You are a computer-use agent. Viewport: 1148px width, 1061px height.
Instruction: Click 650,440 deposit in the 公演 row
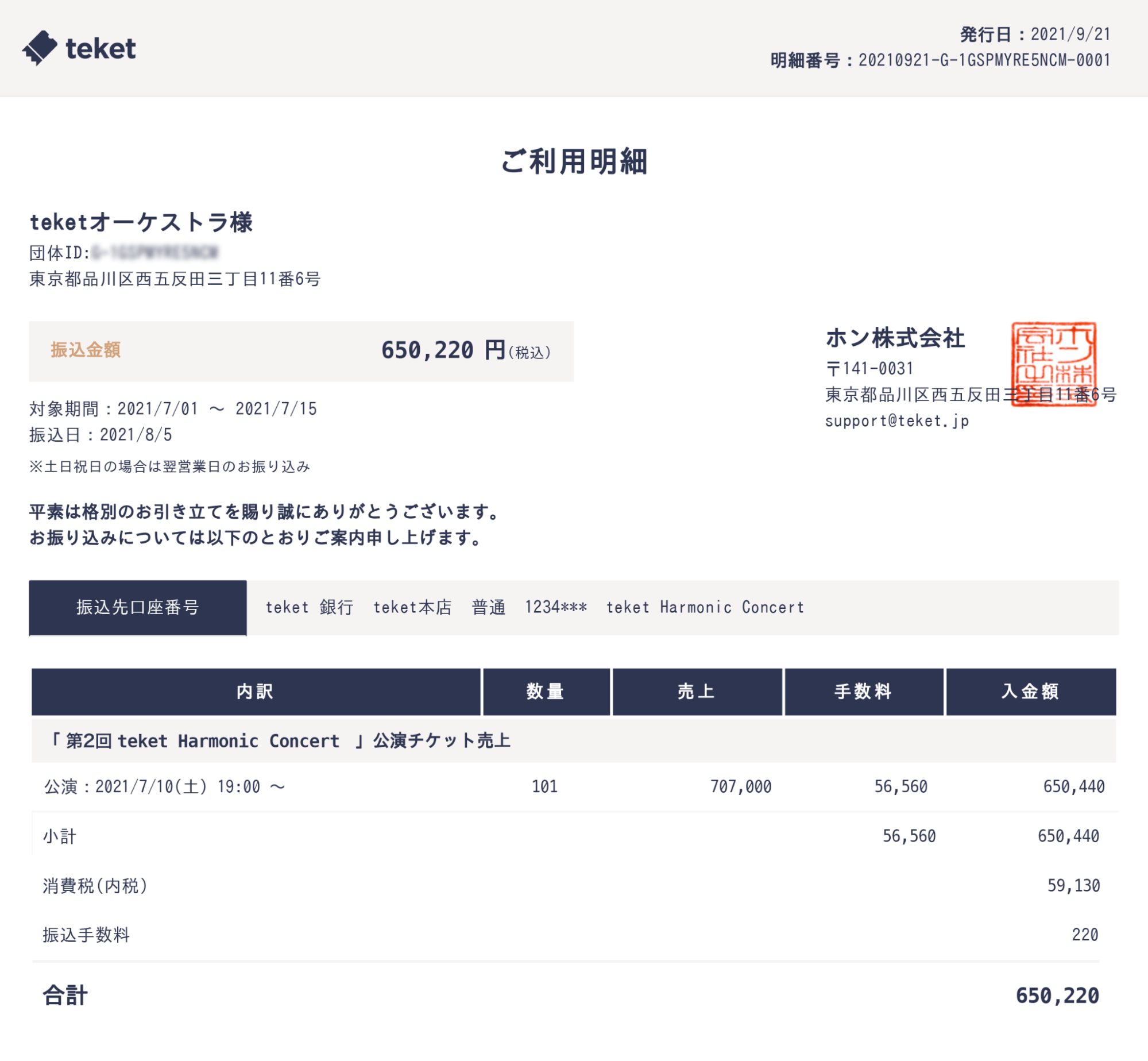[x=1074, y=787]
